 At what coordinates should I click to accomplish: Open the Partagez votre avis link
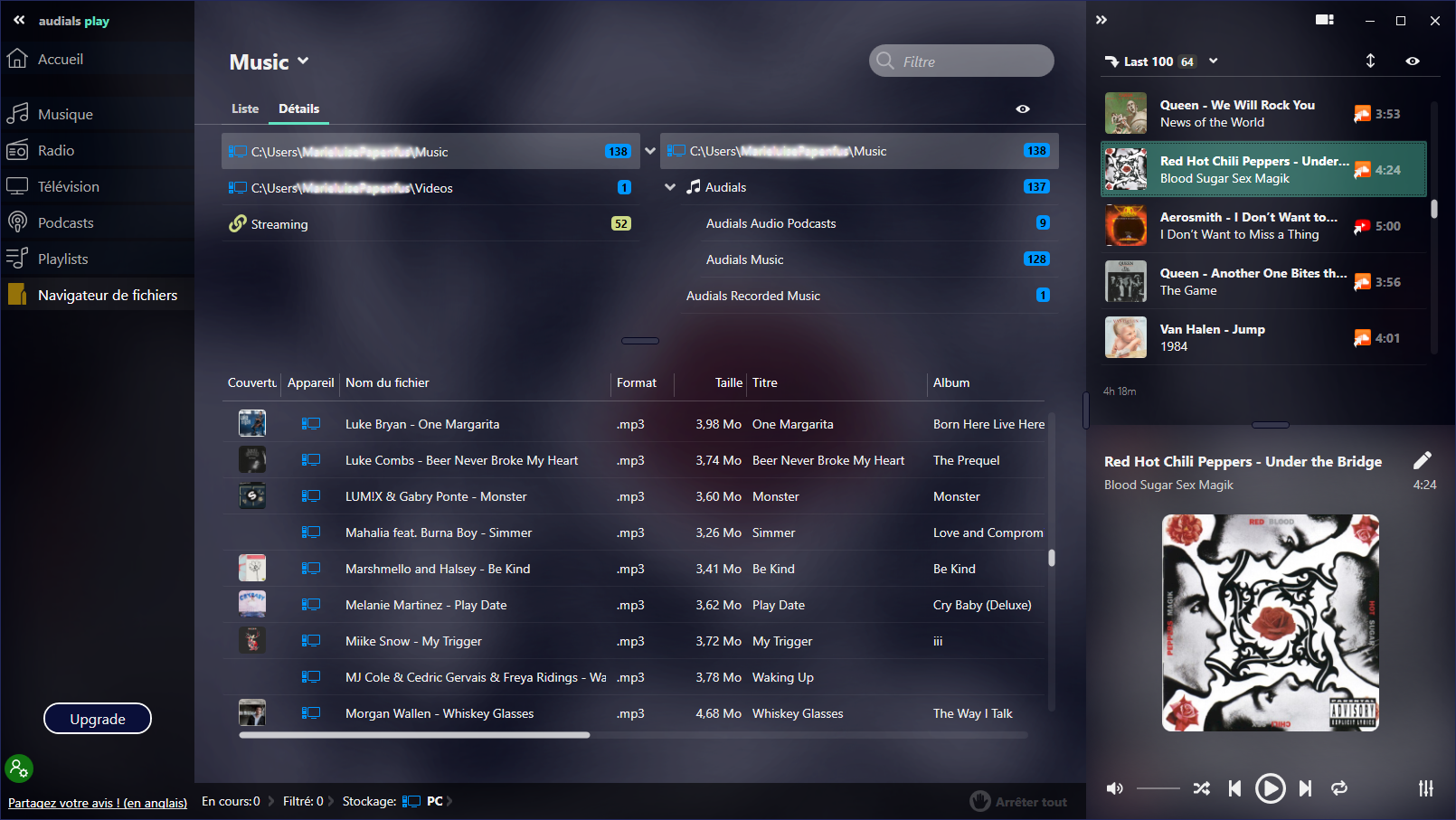[98, 803]
